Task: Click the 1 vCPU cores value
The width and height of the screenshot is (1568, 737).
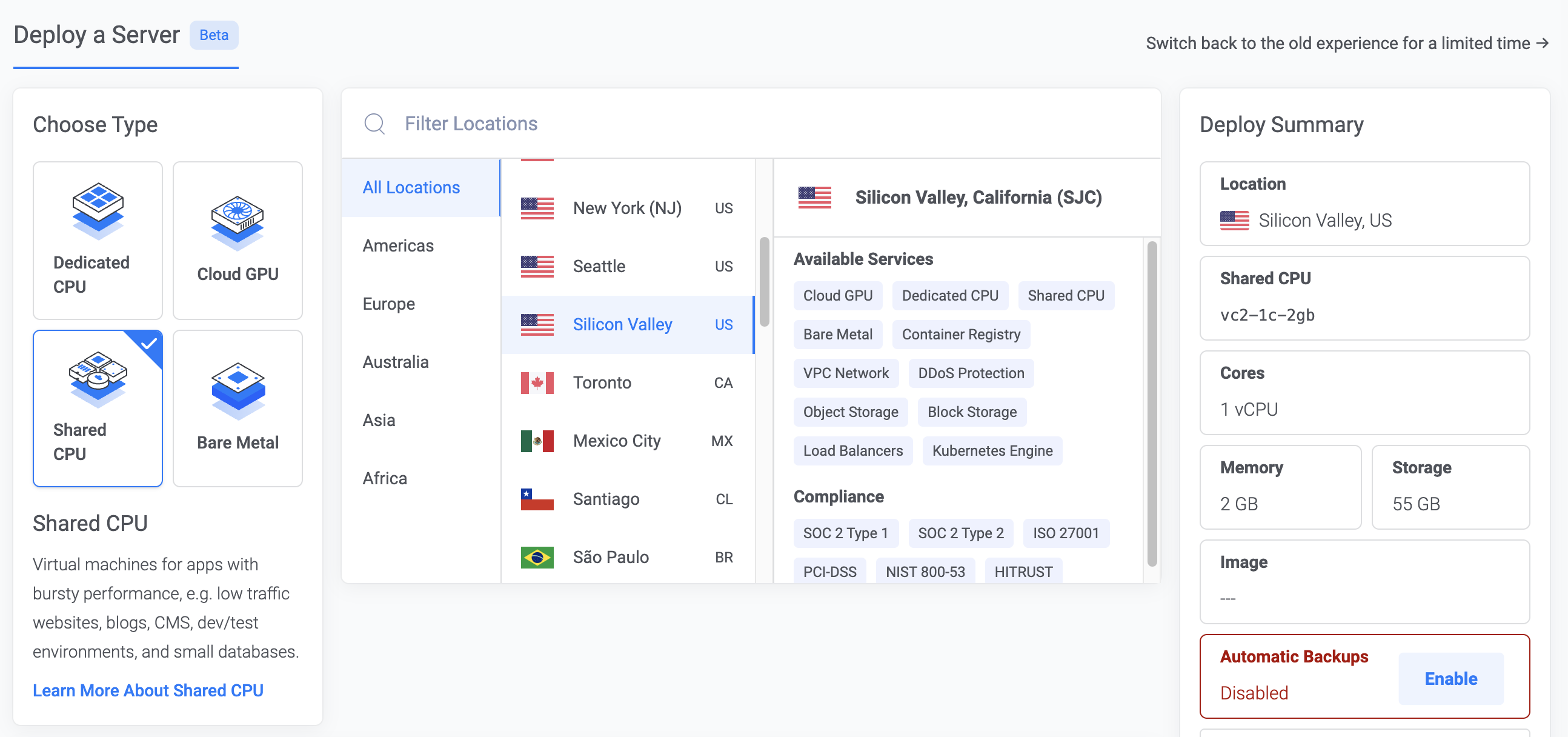Action: (x=1249, y=409)
